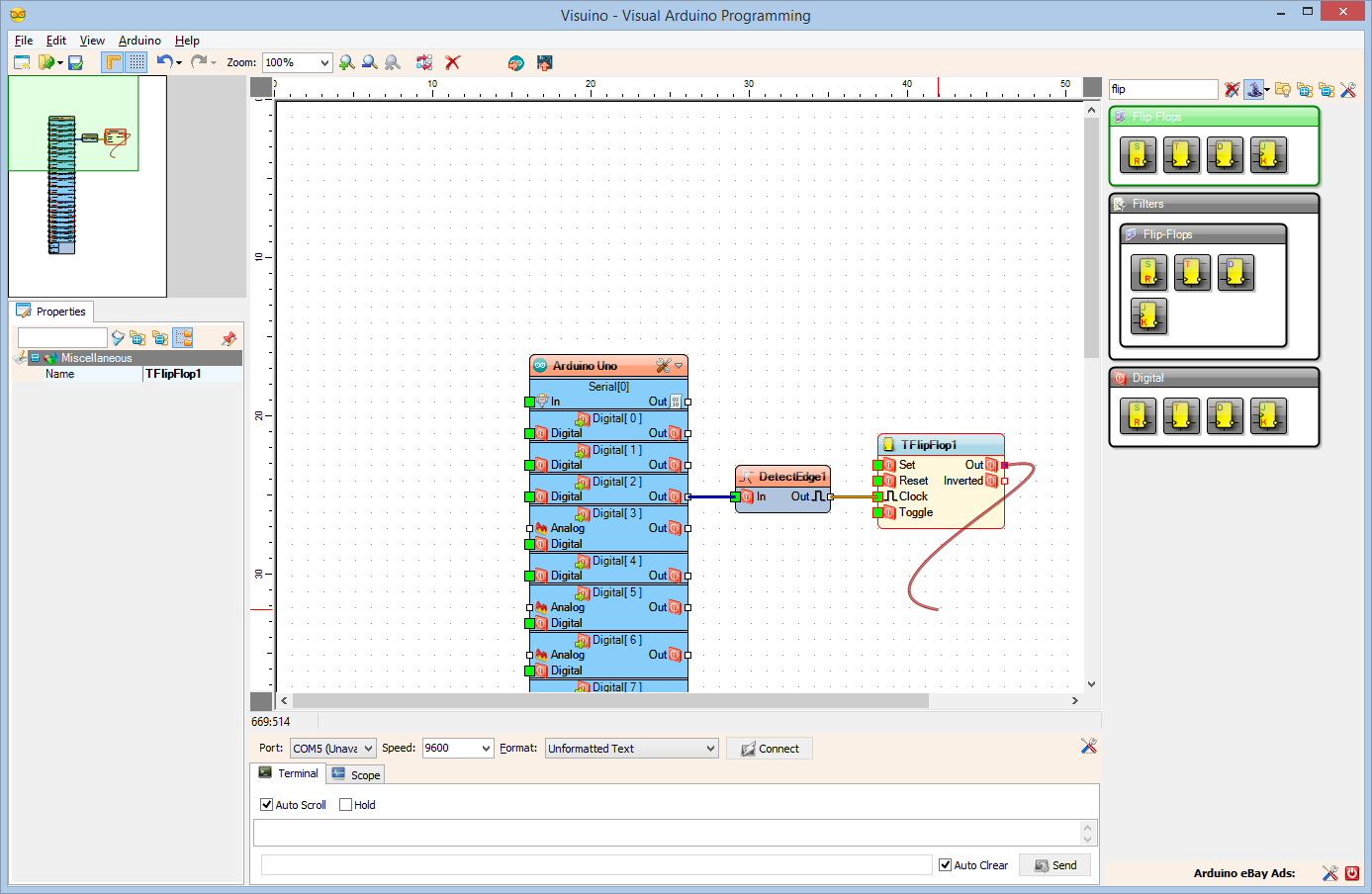Clear the component search filter

coord(1231,89)
